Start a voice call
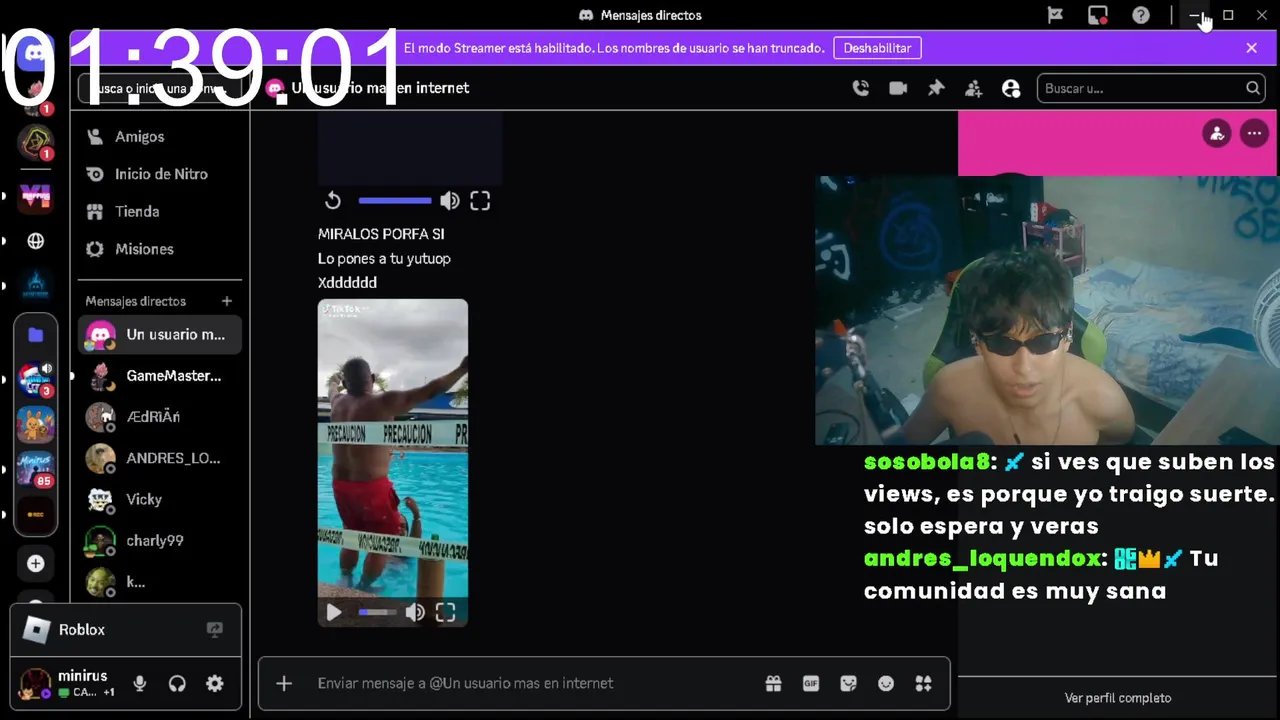Image resolution: width=1280 pixels, height=720 pixels. click(x=860, y=88)
